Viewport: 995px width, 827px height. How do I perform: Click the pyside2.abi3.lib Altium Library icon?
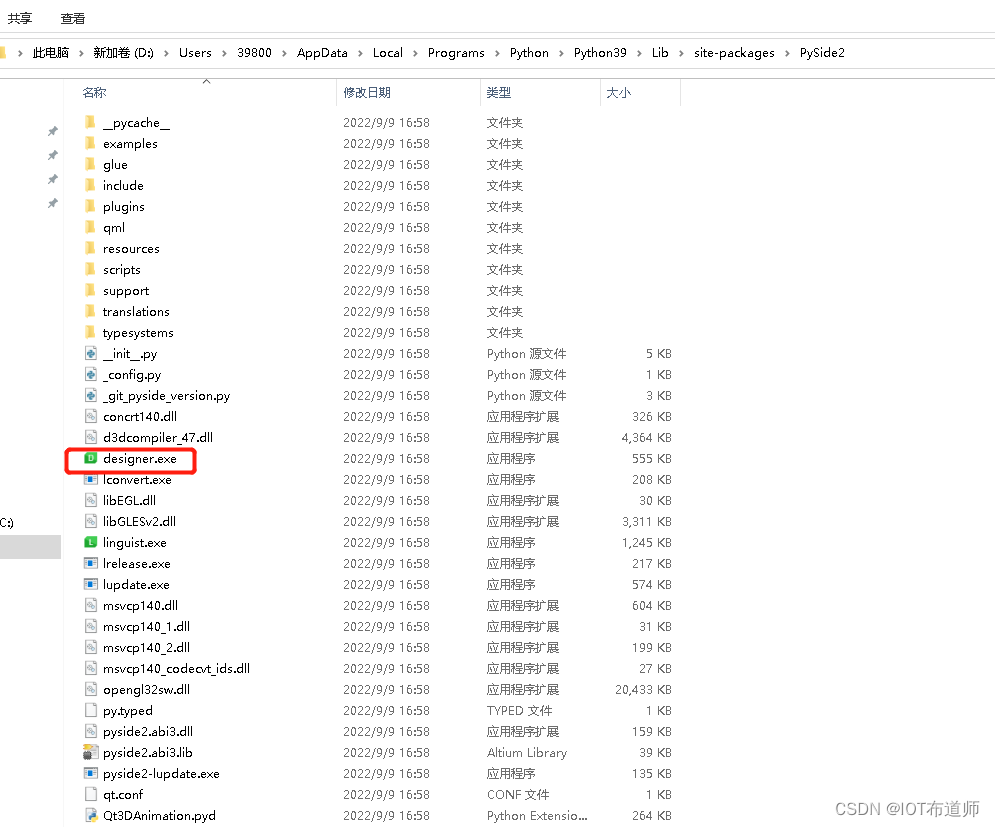[91, 752]
